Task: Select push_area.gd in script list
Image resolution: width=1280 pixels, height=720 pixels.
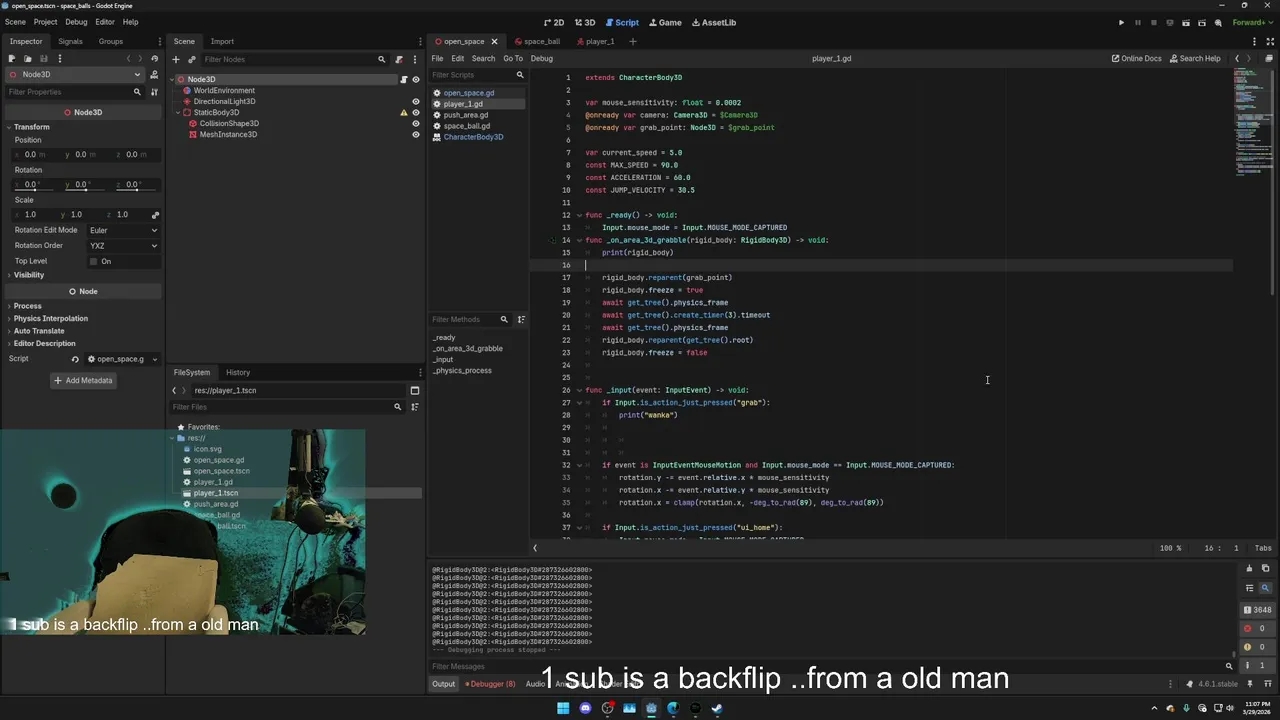Action: (465, 115)
